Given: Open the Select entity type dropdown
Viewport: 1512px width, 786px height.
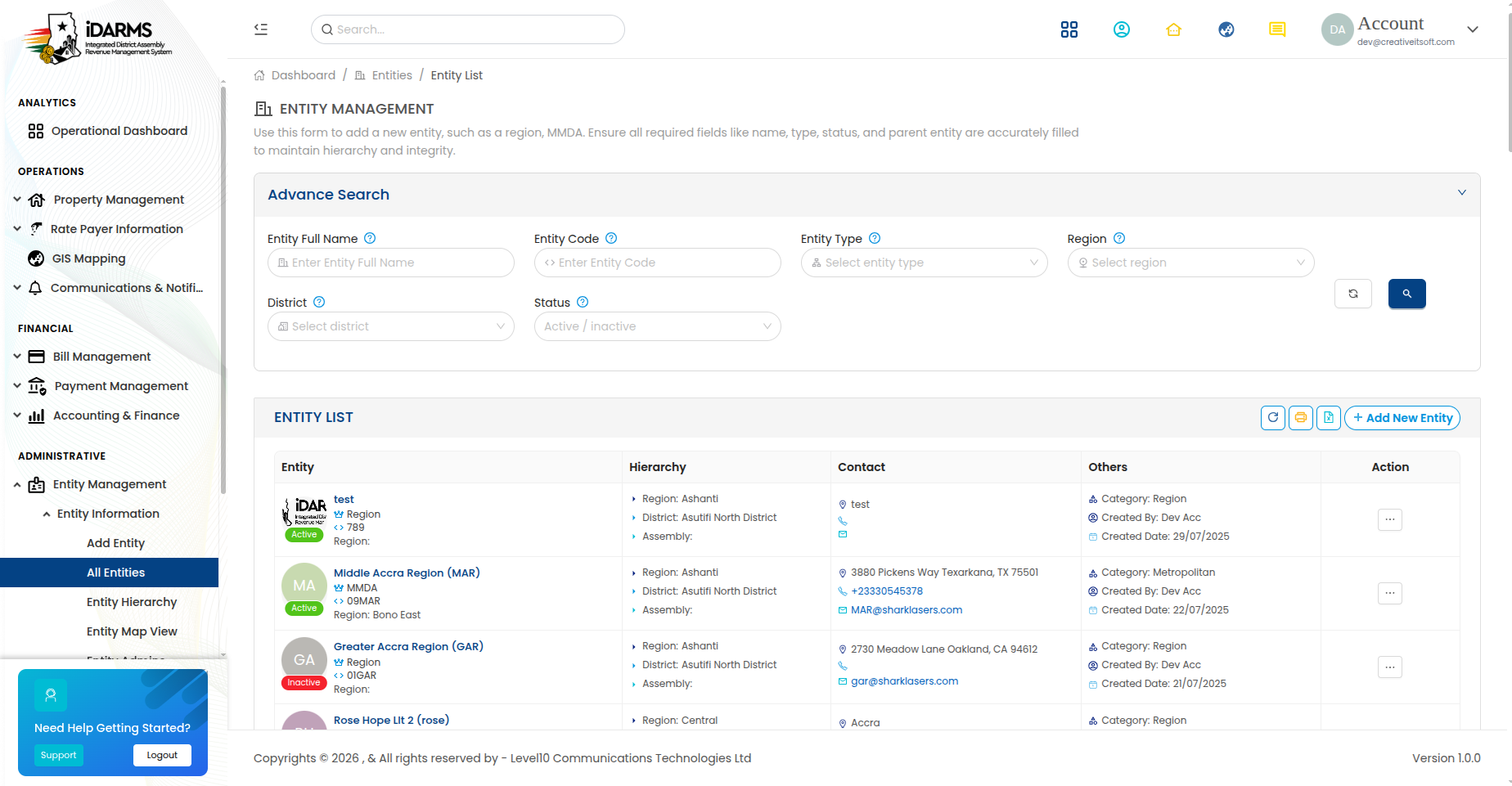Looking at the screenshot, I should pos(925,263).
